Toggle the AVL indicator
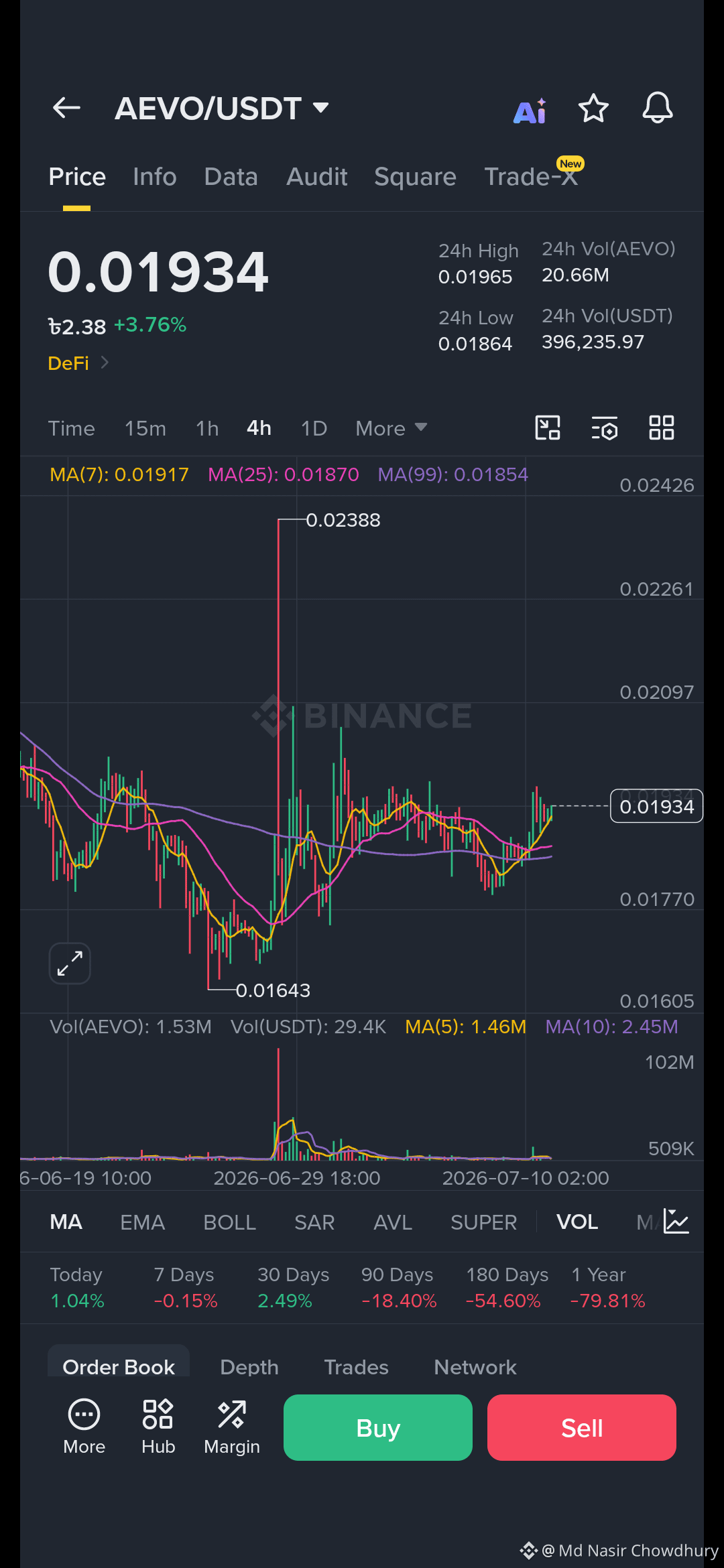Viewport: 724px width, 1568px height. 393,1222
